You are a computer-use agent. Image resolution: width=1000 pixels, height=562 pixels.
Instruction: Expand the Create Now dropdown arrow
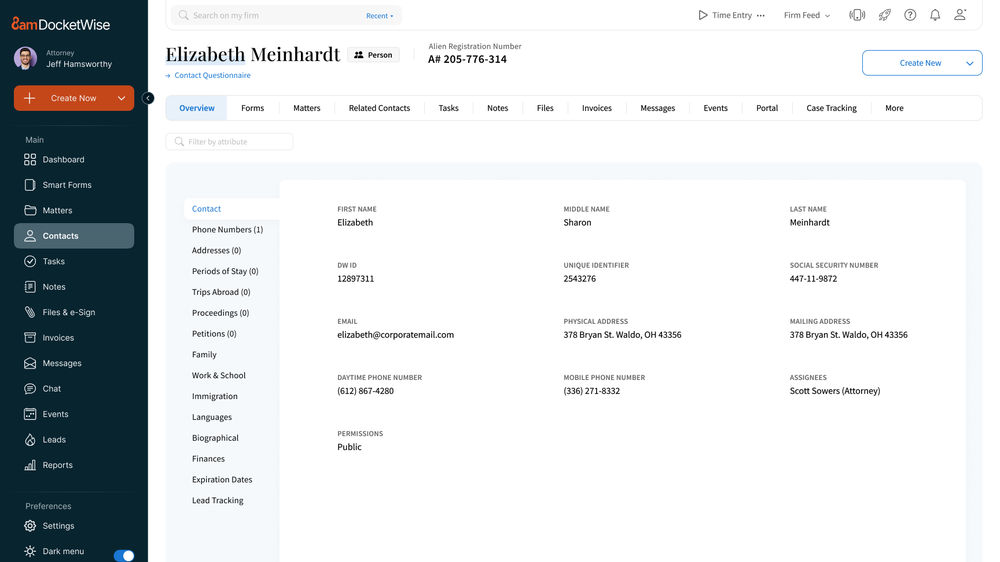(x=121, y=98)
